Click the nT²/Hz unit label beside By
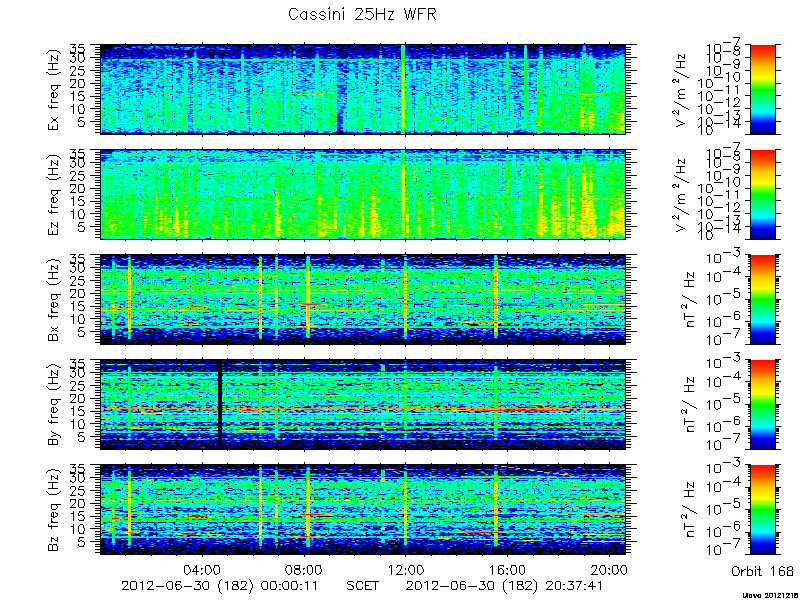This screenshot has width=800, height=600. 690,405
